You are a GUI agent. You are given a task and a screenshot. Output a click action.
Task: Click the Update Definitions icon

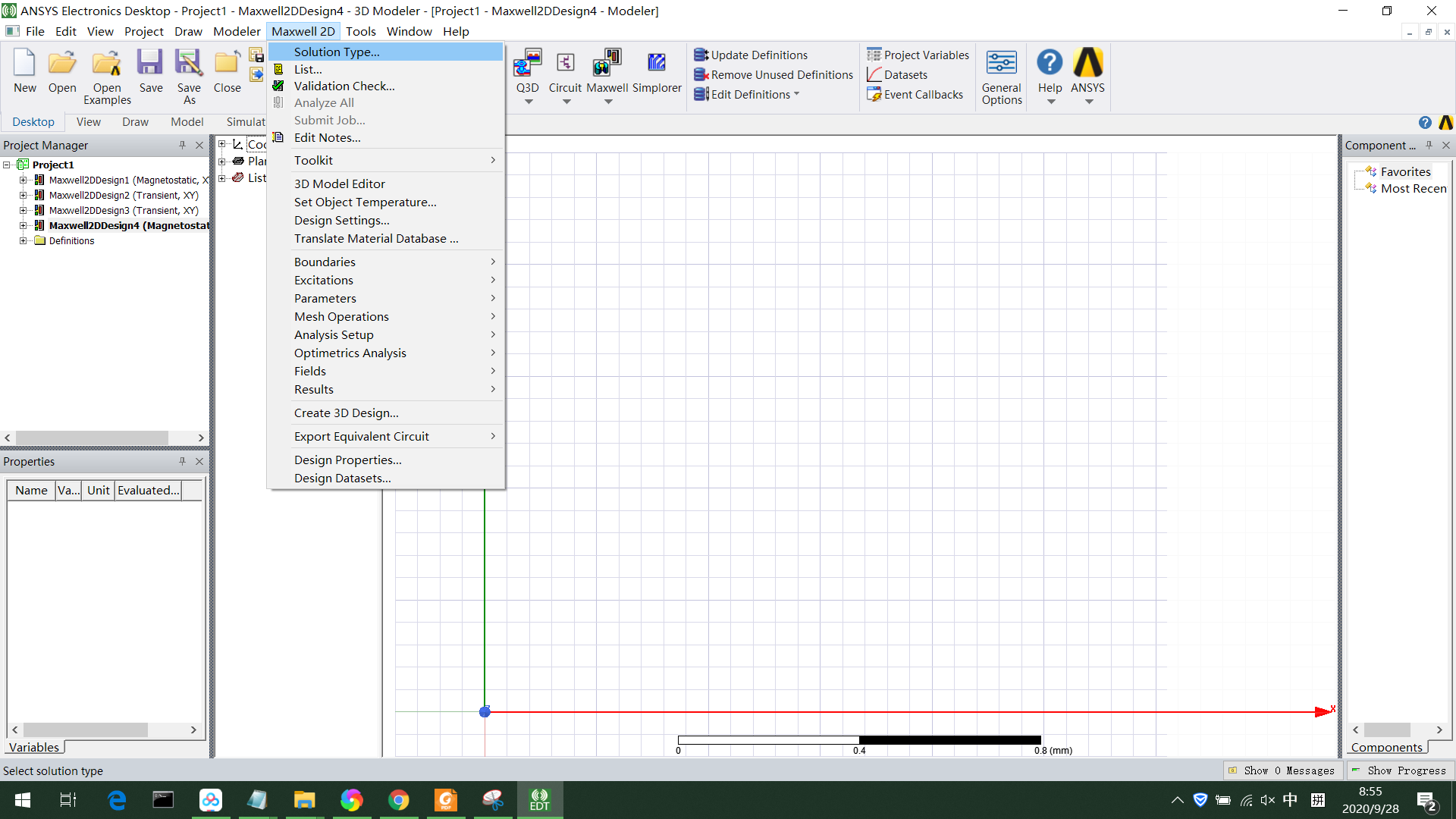click(x=699, y=54)
